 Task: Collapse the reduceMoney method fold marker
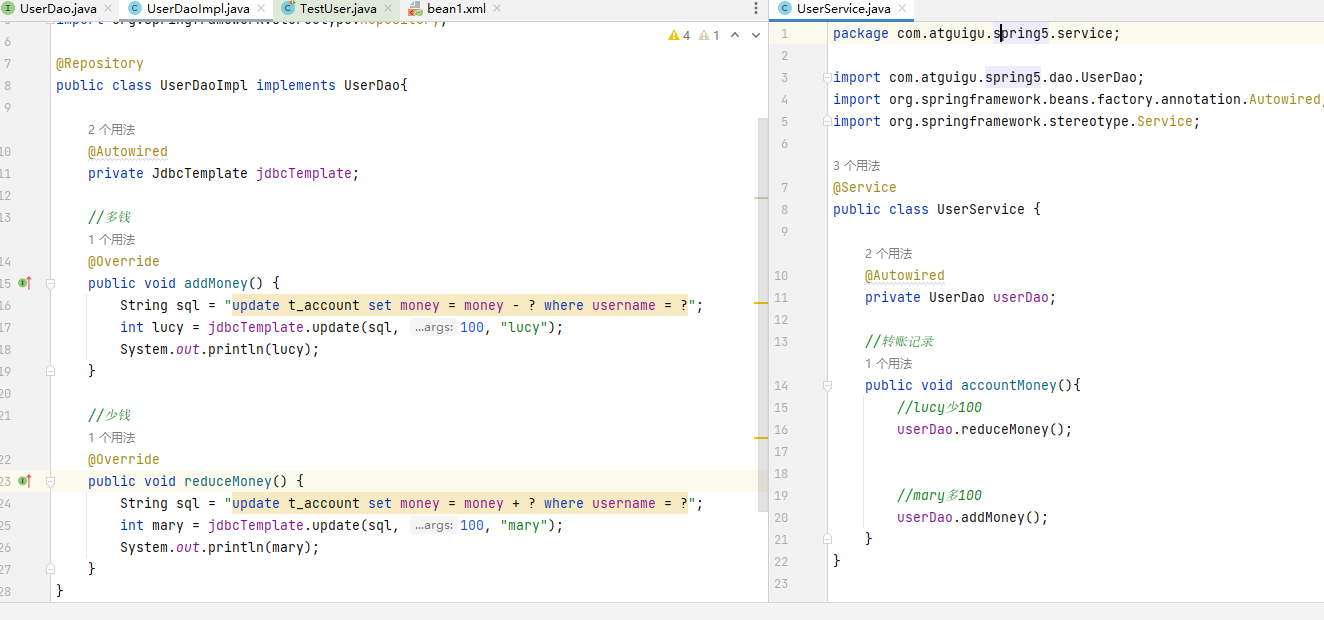tap(50, 481)
